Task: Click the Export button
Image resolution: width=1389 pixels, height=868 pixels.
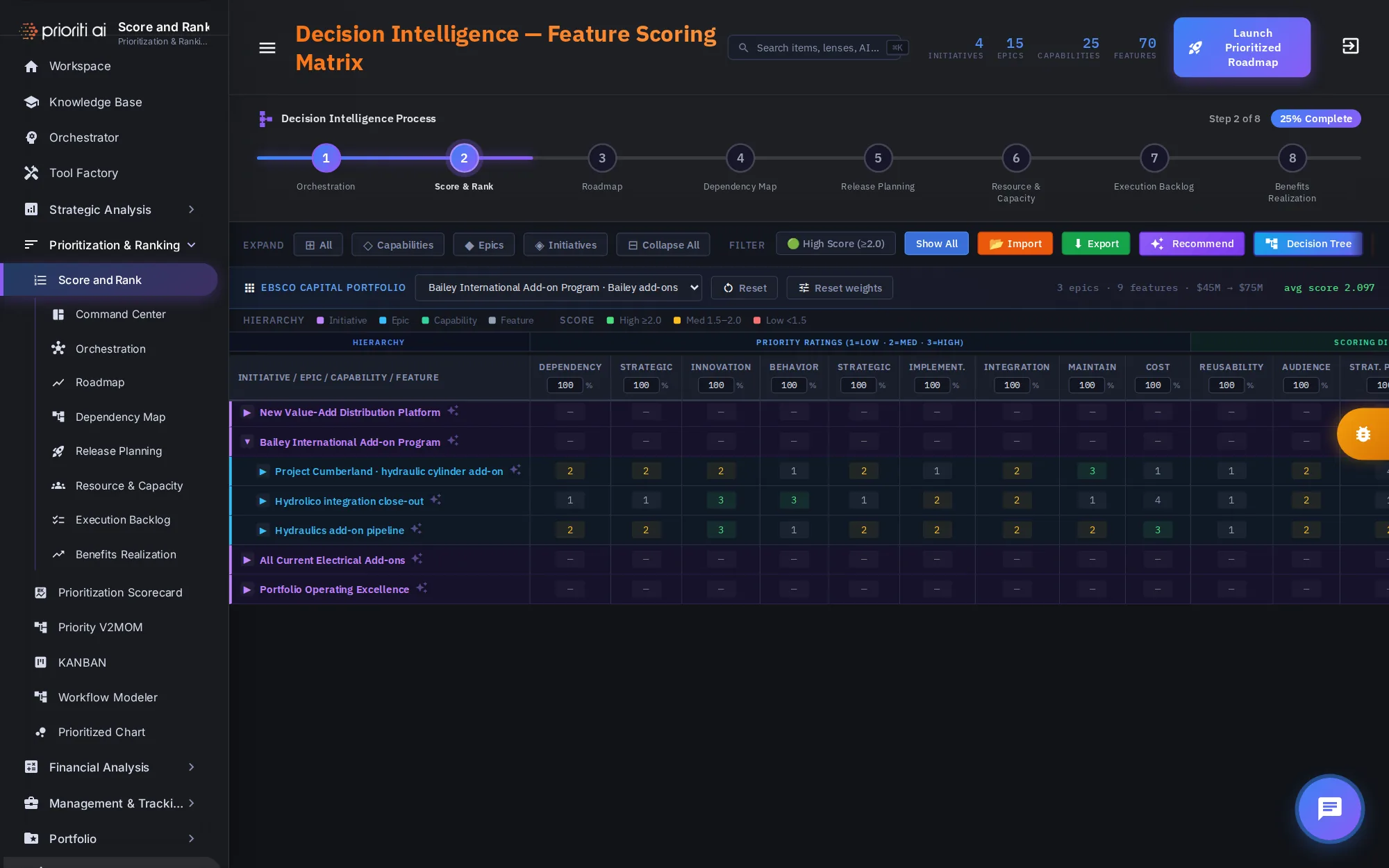Action: click(x=1095, y=244)
